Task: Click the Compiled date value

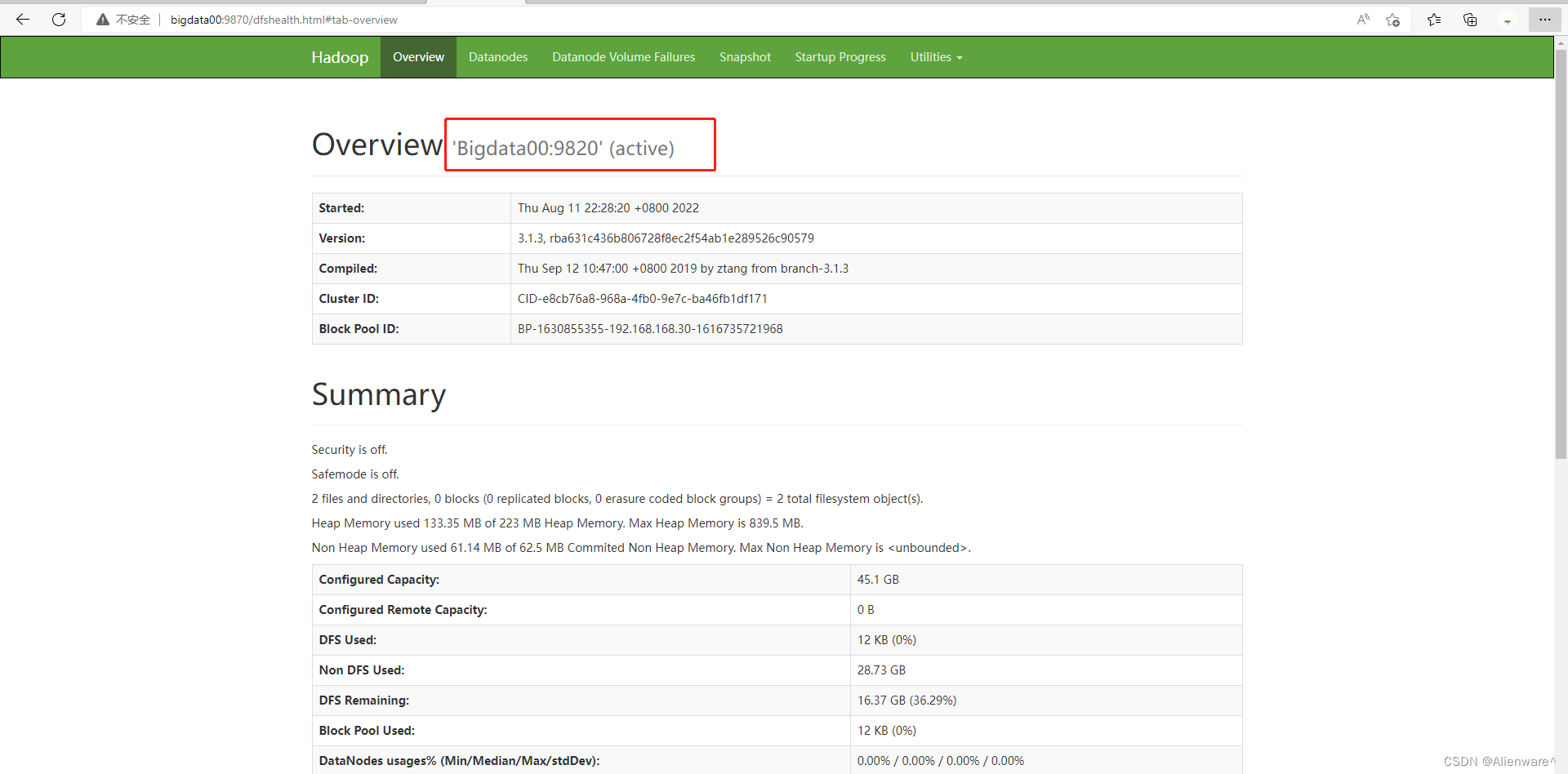Action: pos(683,269)
